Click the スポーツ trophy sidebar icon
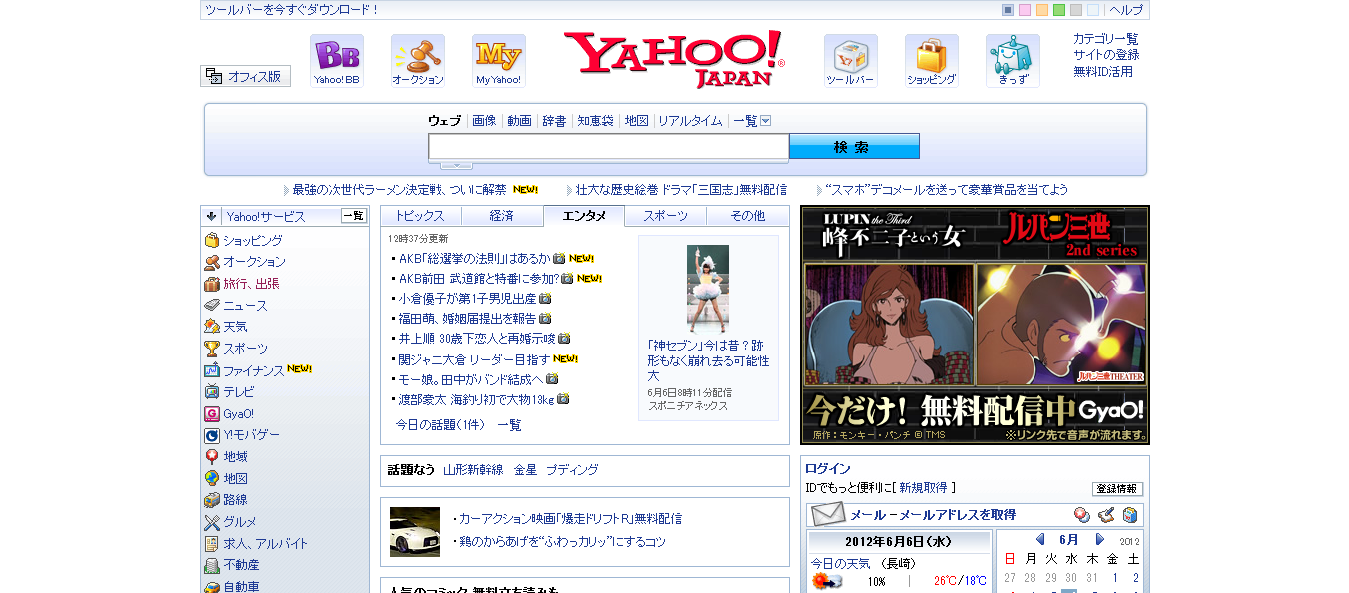1349x593 pixels. pos(212,349)
